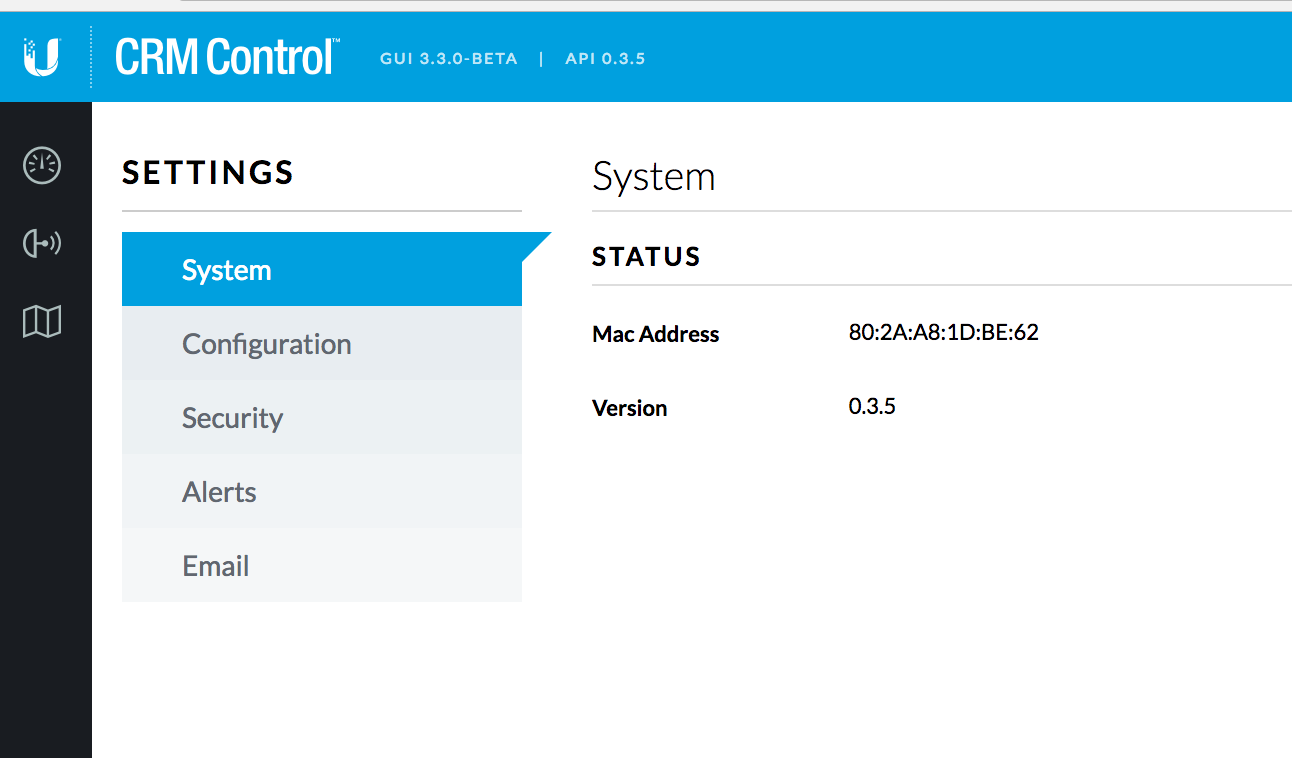Click the Ubiquiti logo icon
Image resolution: width=1292 pixels, height=758 pixels.
[x=42, y=57]
